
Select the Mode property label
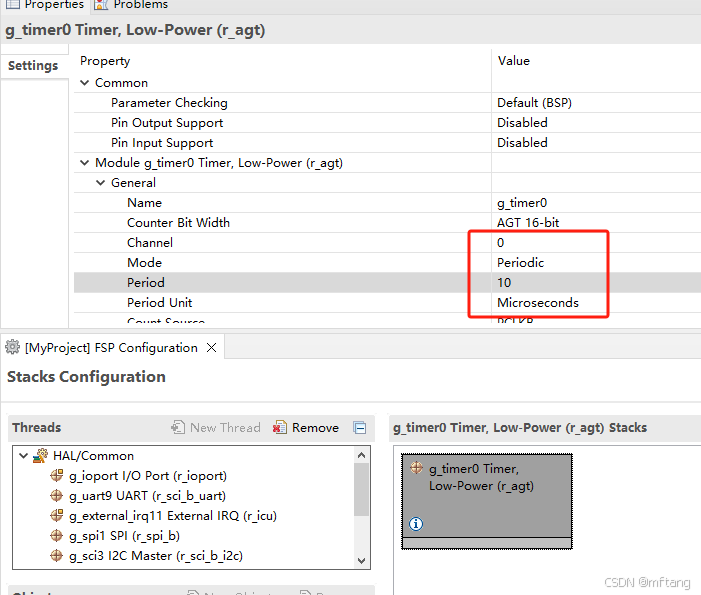[144, 262]
